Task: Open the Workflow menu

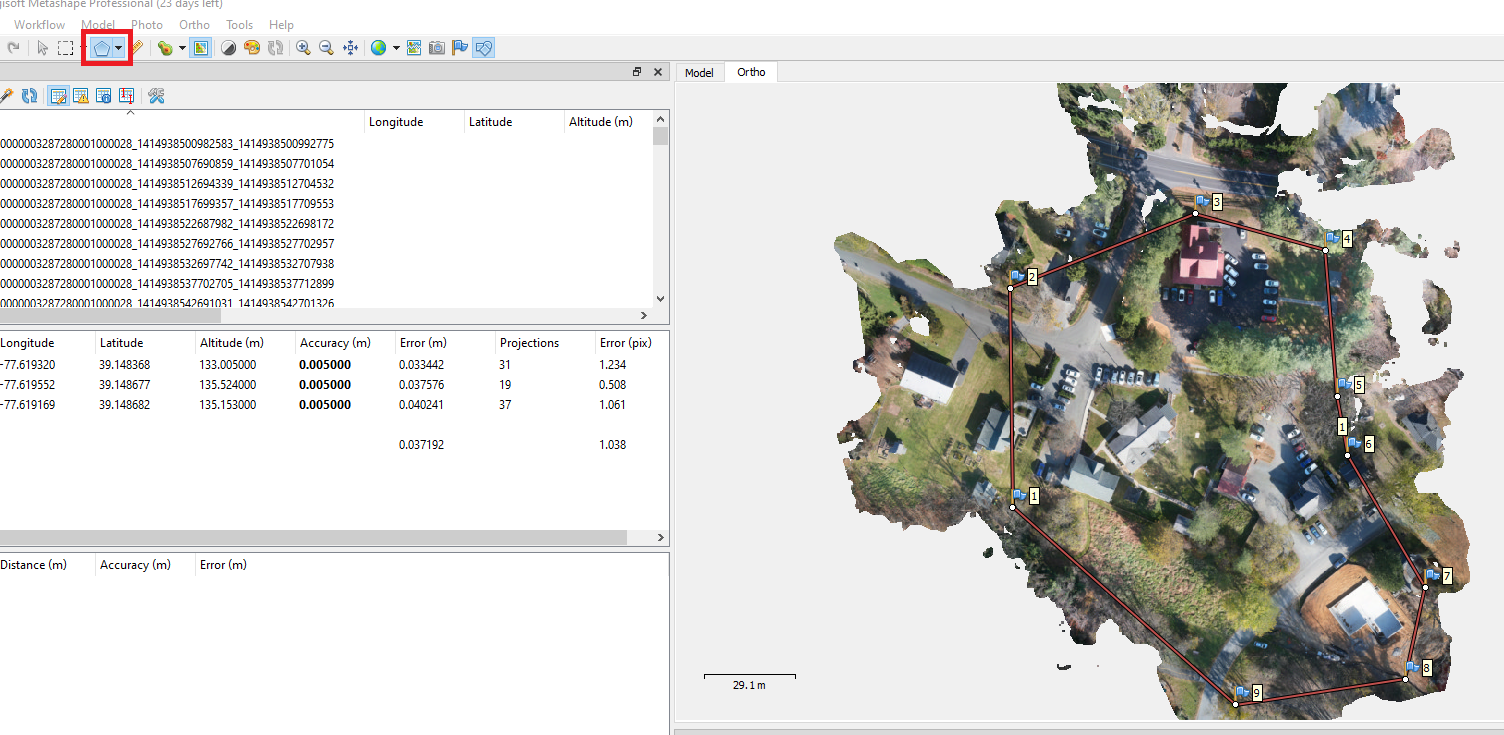Action: 39,24
